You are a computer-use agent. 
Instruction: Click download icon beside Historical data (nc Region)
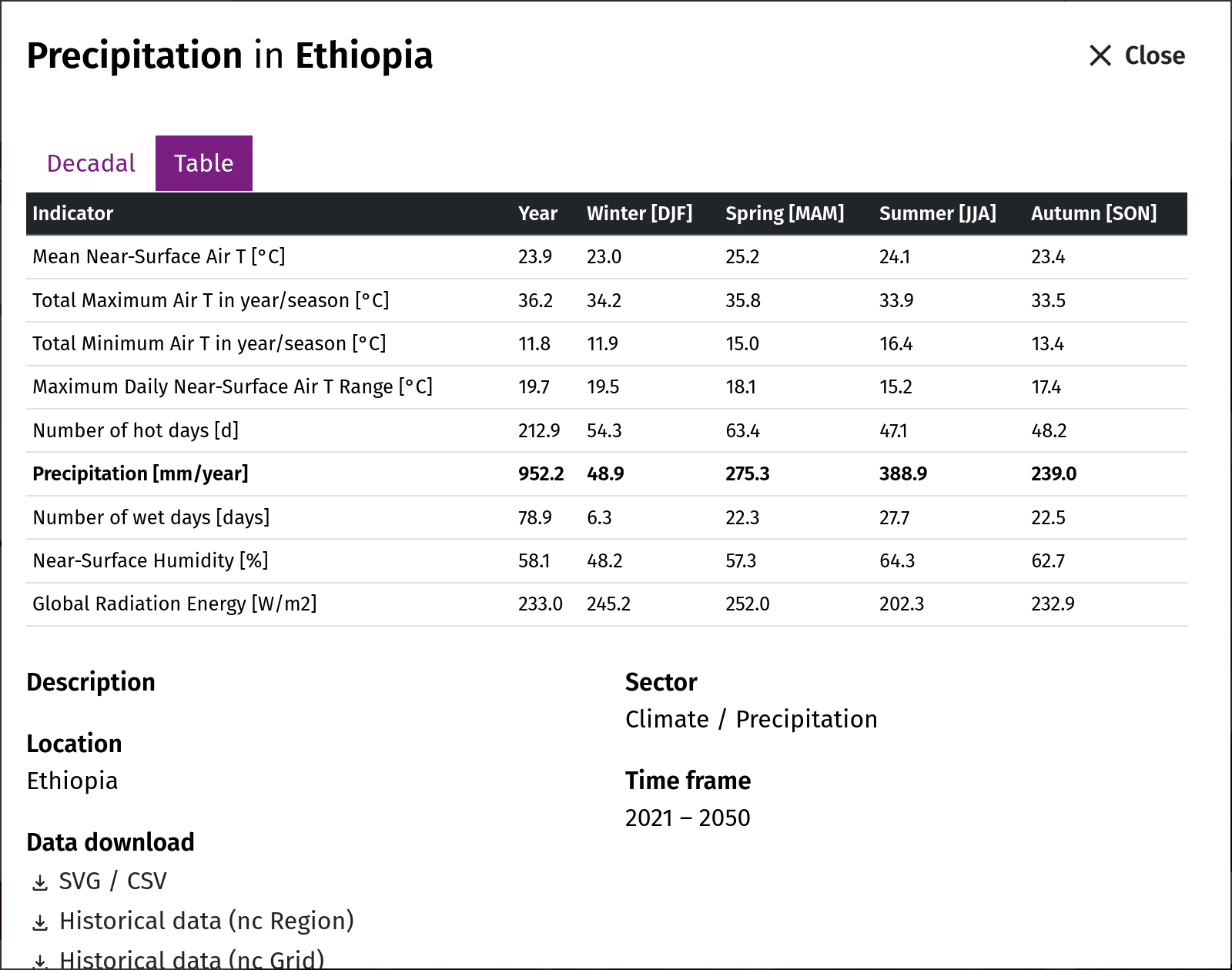tap(40, 922)
